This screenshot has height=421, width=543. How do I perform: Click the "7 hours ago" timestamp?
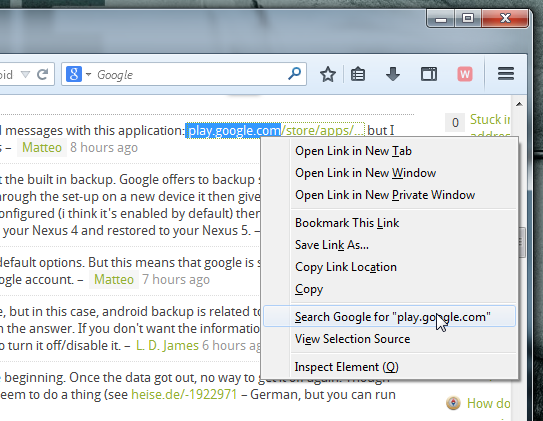pyautogui.click(x=176, y=279)
